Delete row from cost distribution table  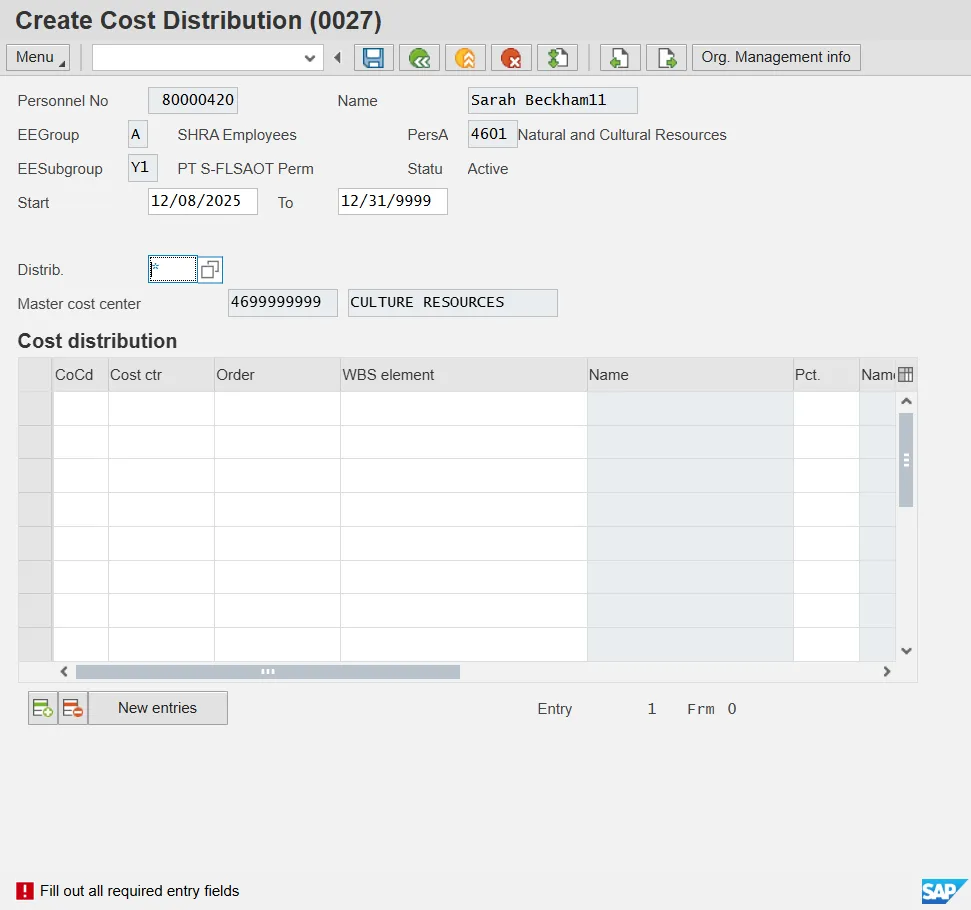[73, 708]
